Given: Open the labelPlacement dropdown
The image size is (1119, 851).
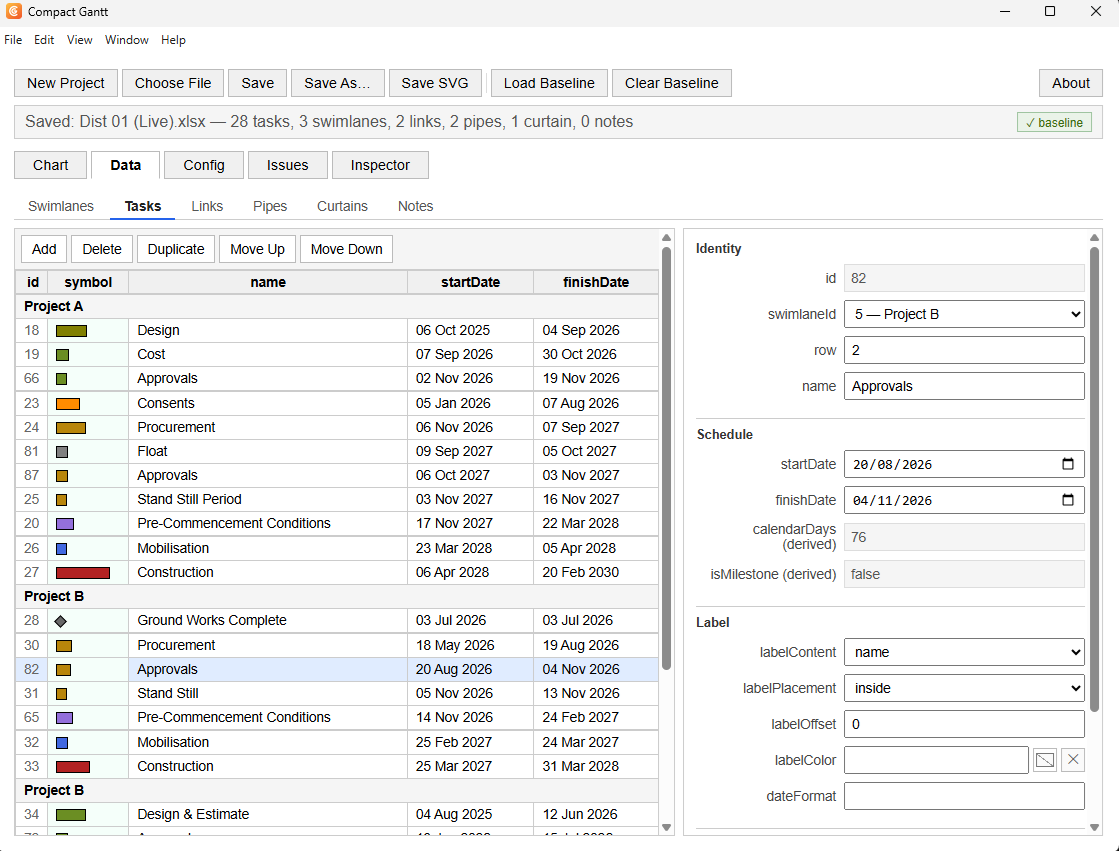Looking at the screenshot, I should click(964, 688).
